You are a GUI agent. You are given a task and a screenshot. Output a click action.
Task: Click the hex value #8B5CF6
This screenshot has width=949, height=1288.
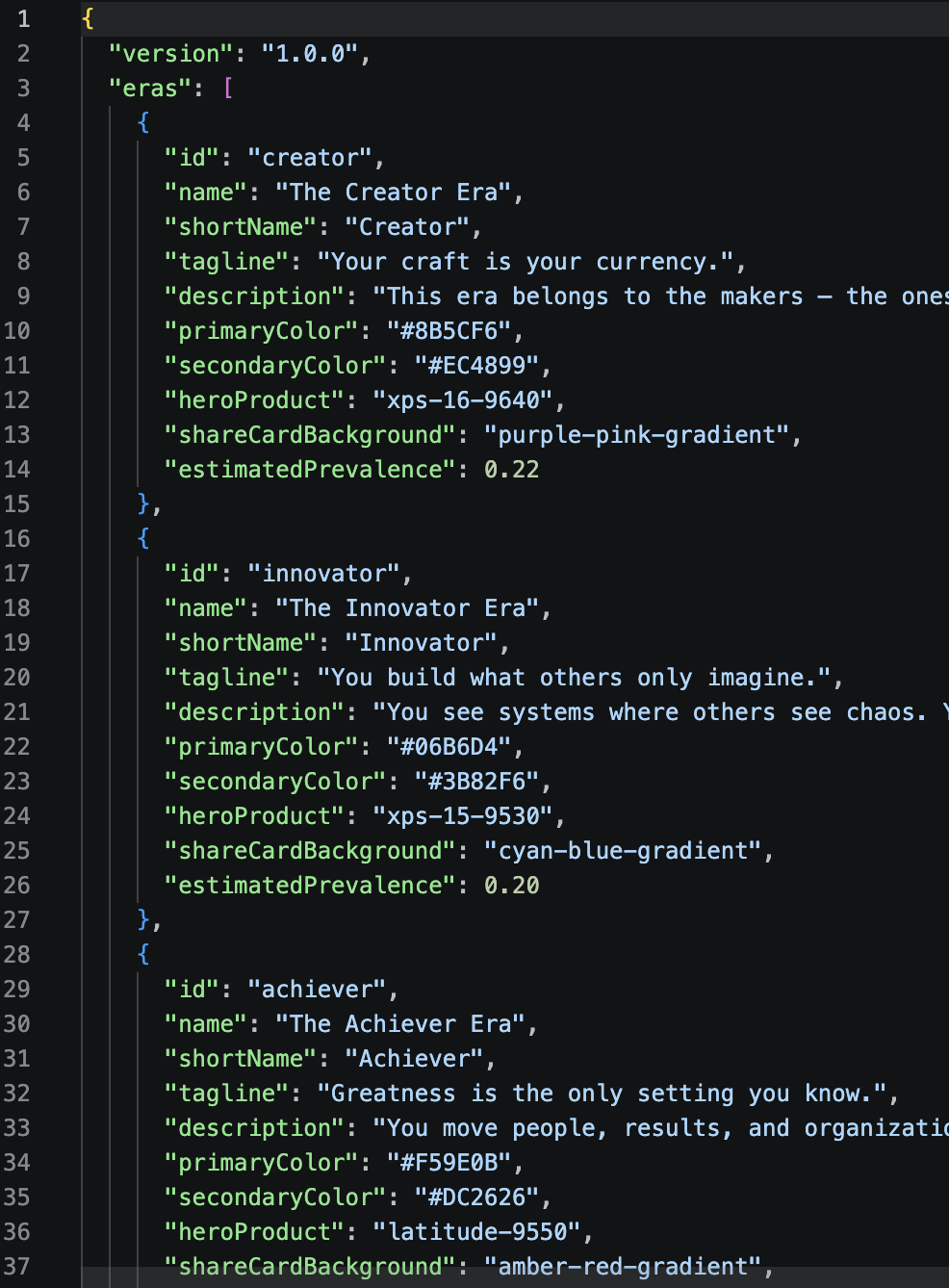point(449,330)
